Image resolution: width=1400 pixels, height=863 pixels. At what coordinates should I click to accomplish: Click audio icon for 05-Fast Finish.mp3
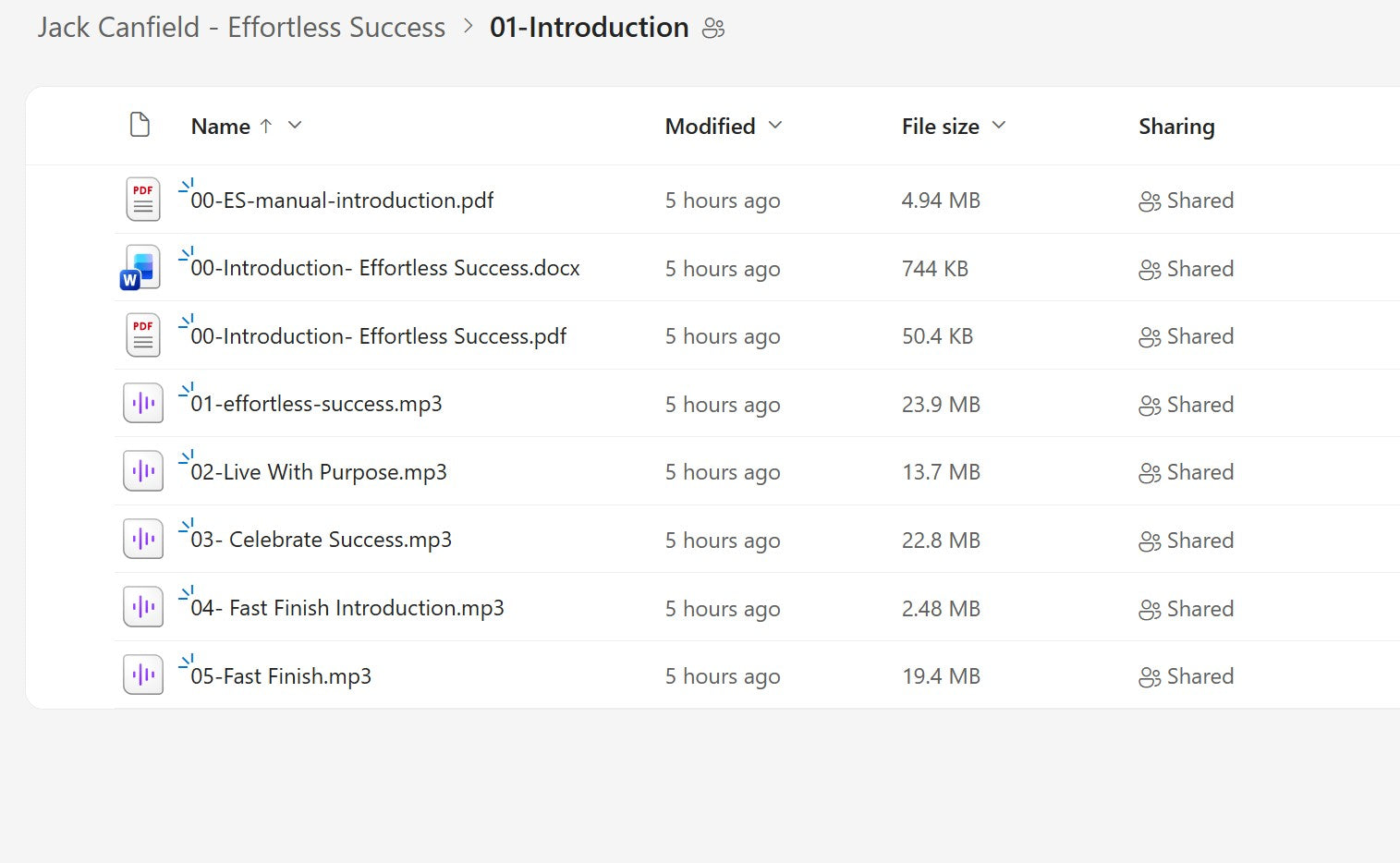point(143,675)
